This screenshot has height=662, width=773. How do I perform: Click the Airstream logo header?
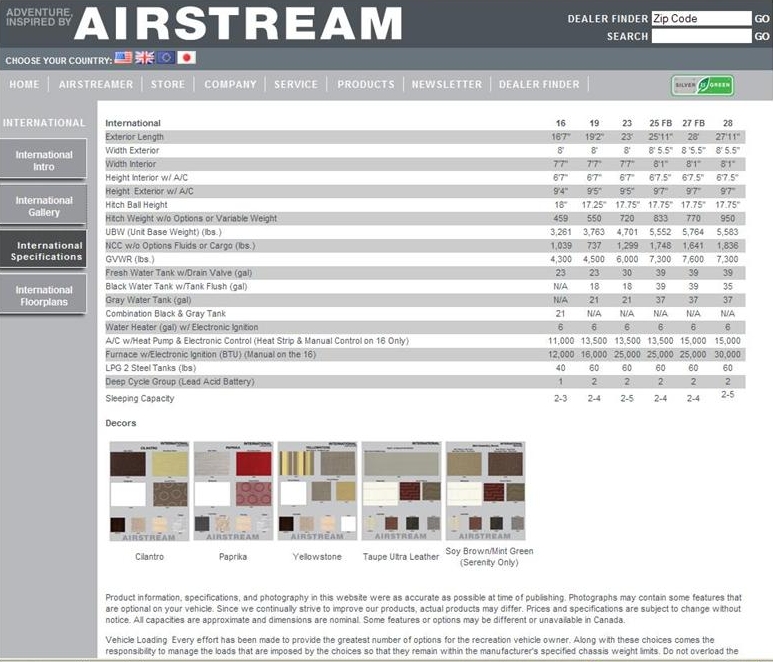pos(238,23)
